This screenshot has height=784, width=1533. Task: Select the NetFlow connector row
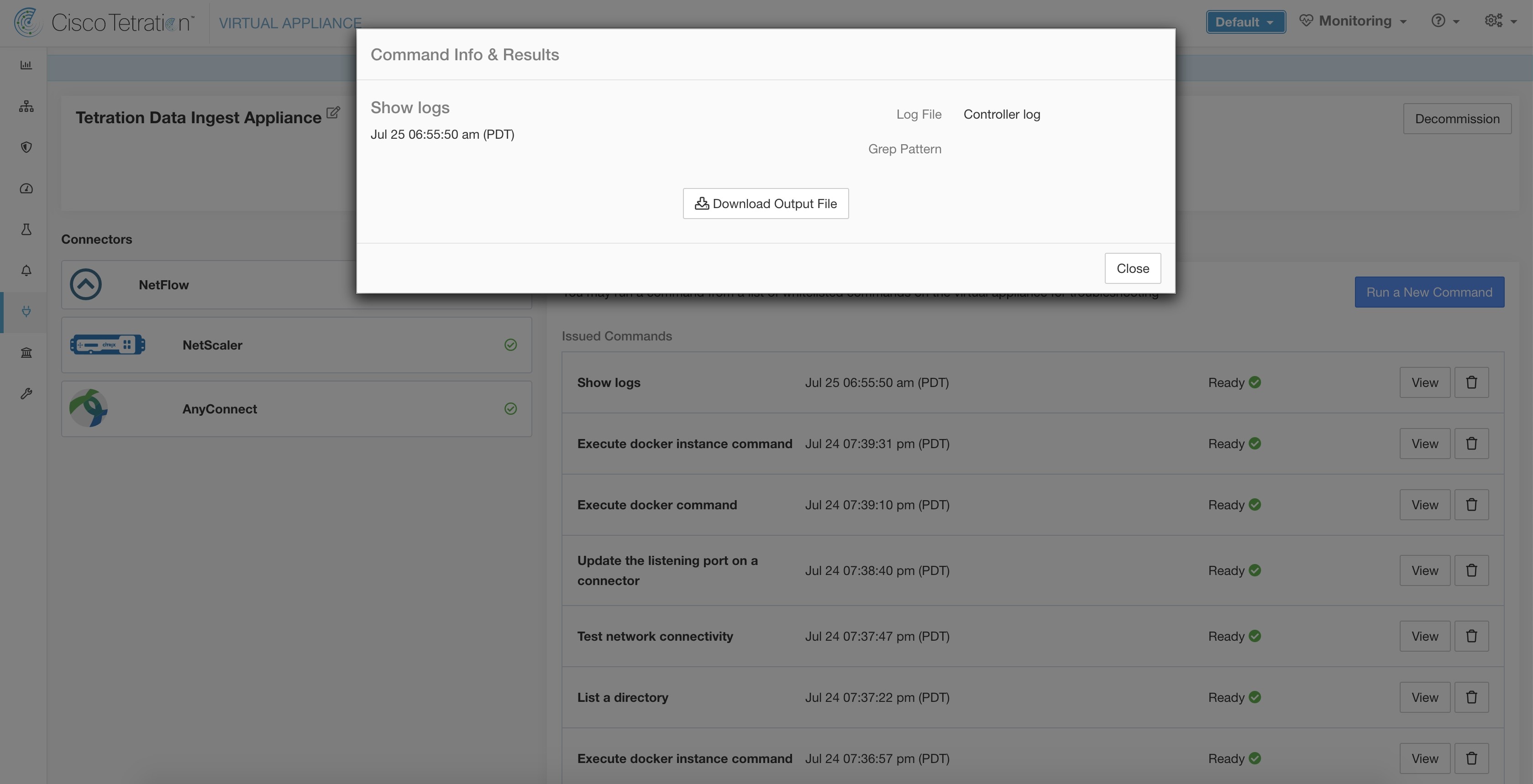pyautogui.click(x=296, y=284)
